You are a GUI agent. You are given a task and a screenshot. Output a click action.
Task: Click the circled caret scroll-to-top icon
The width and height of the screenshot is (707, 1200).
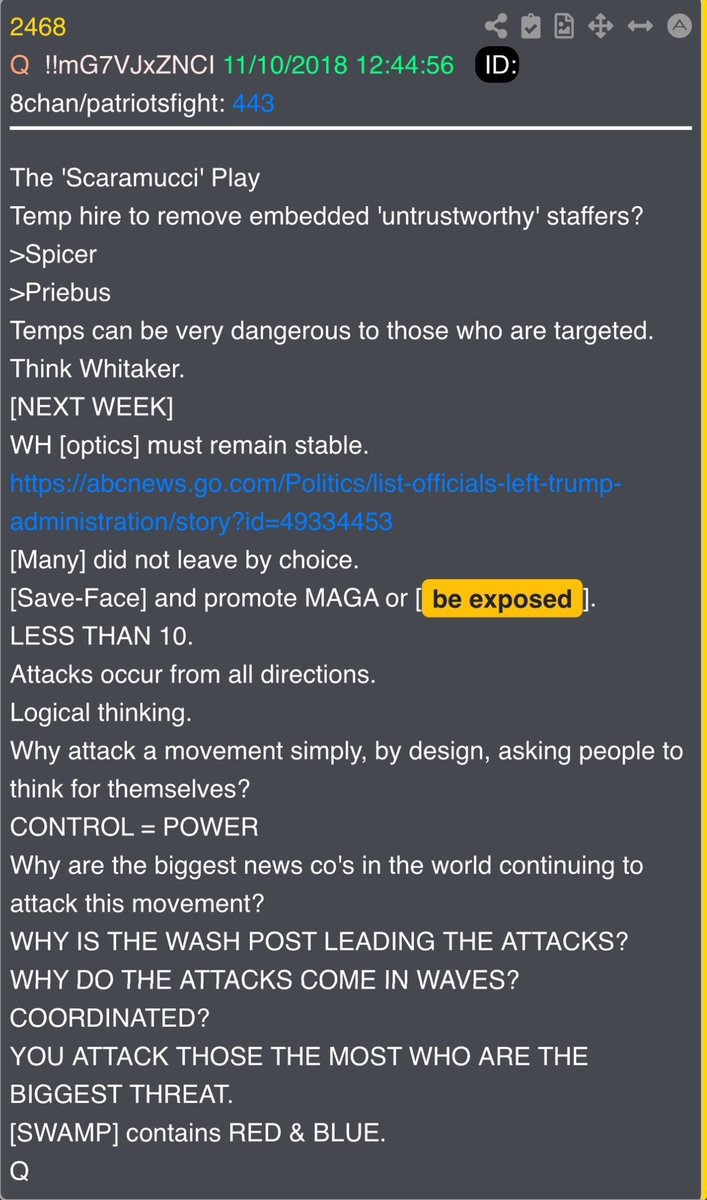tap(679, 27)
